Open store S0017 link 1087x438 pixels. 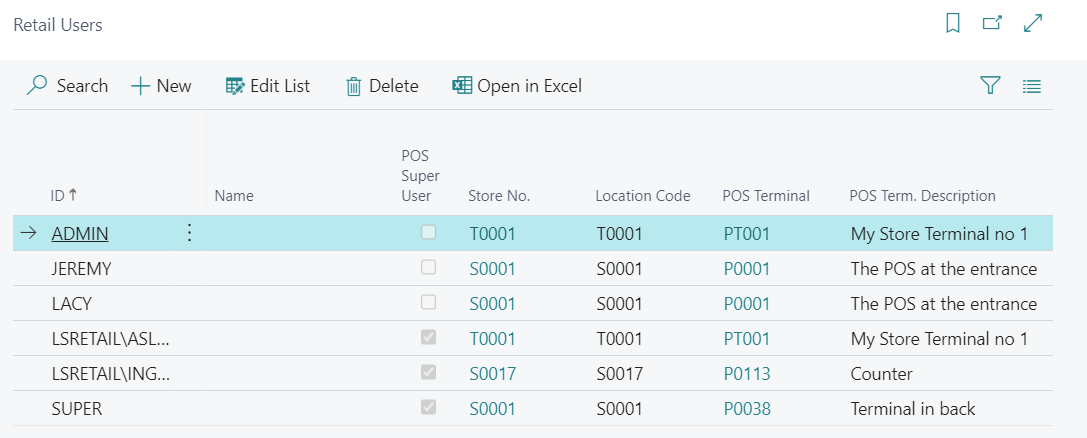[x=492, y=373]
